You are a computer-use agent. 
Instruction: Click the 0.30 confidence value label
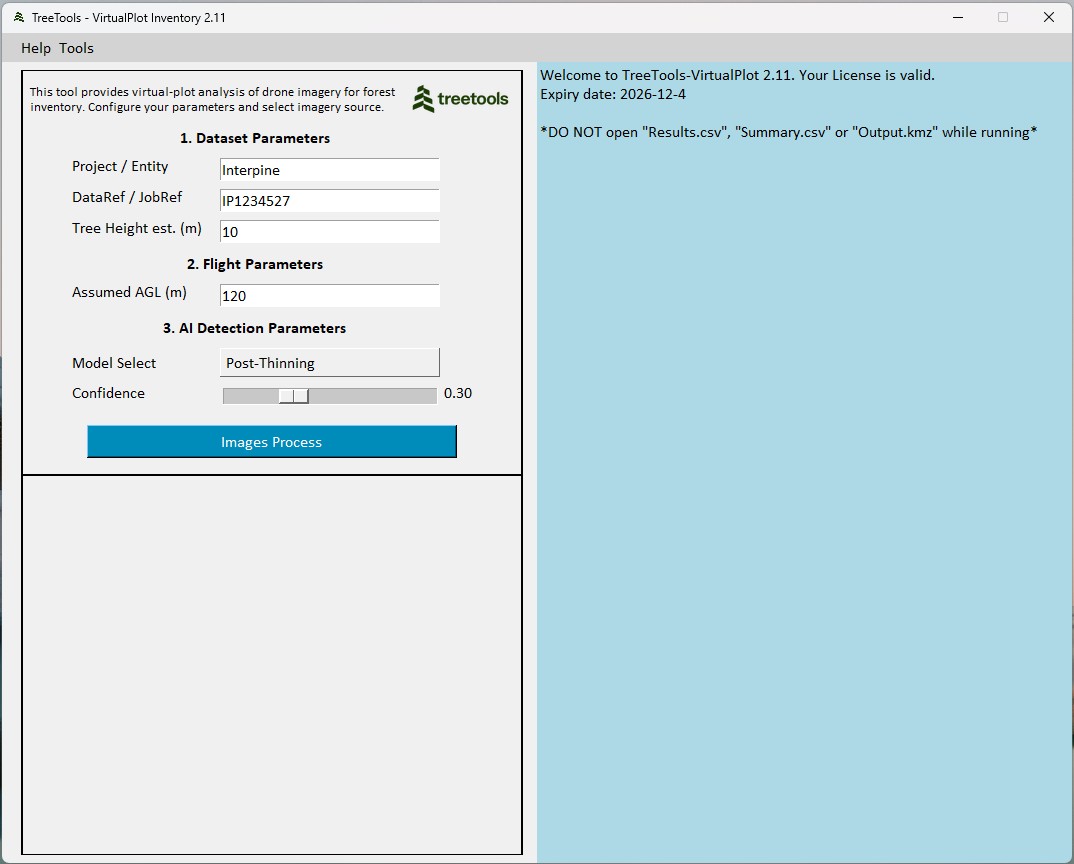pos(458,394)
